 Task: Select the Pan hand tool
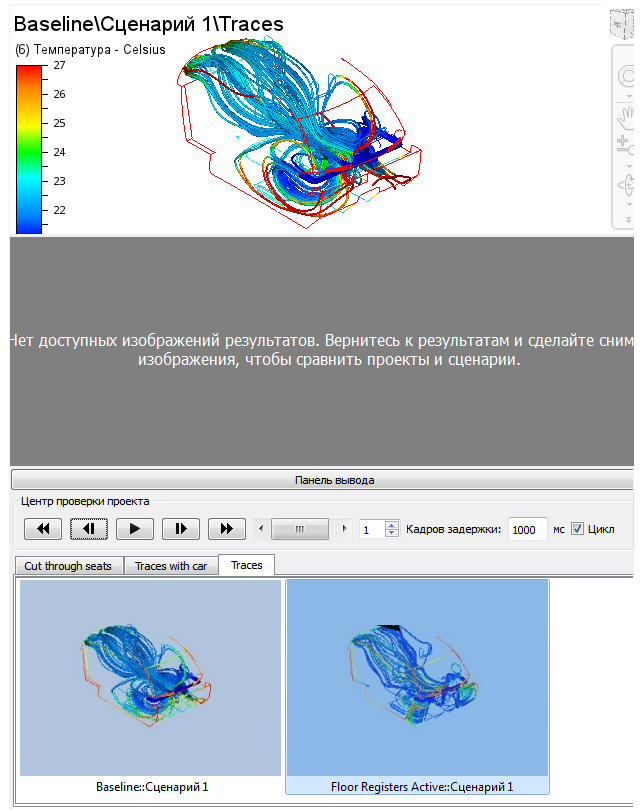pyautogui.click(x=626, y=118)
